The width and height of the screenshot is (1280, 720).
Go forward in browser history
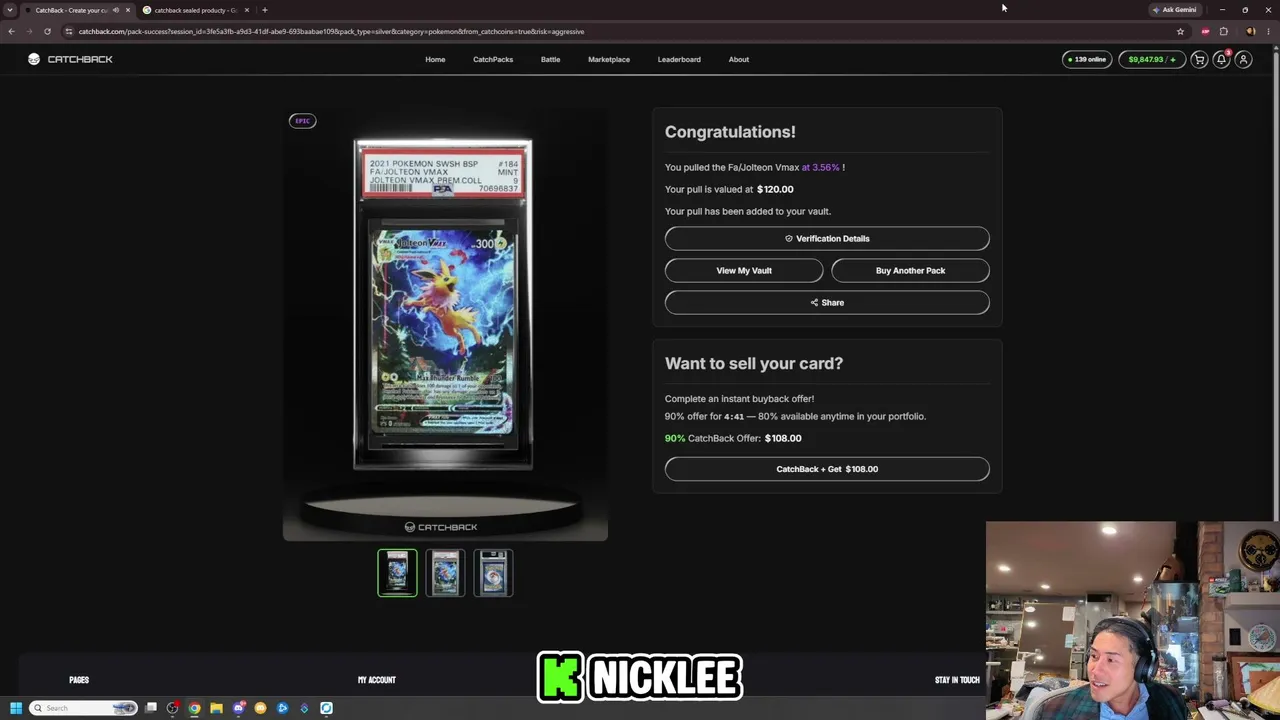29,31
